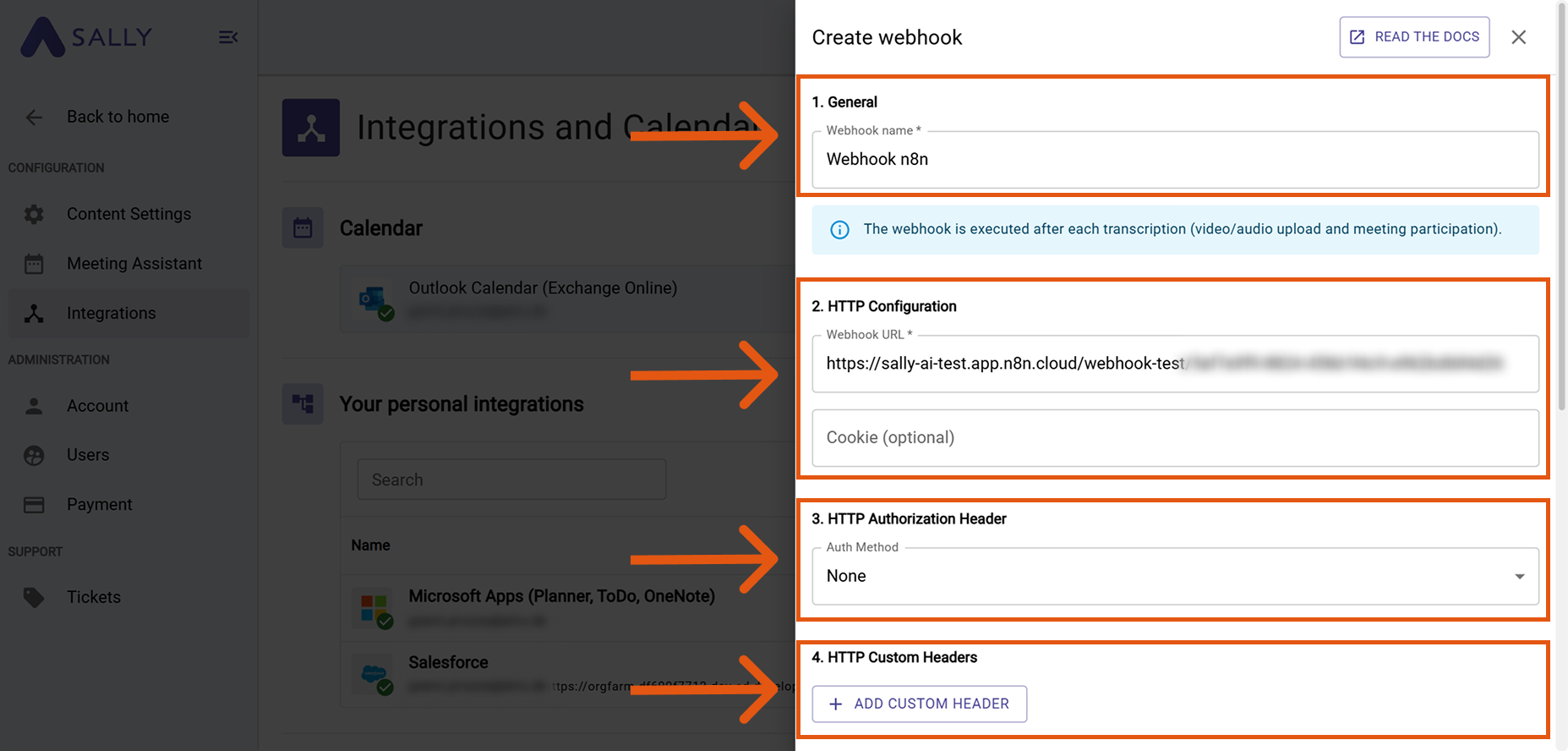This screenshot has height=751, width=1568.
Task: Click the Back to home arrow
Action: [34, 118]
